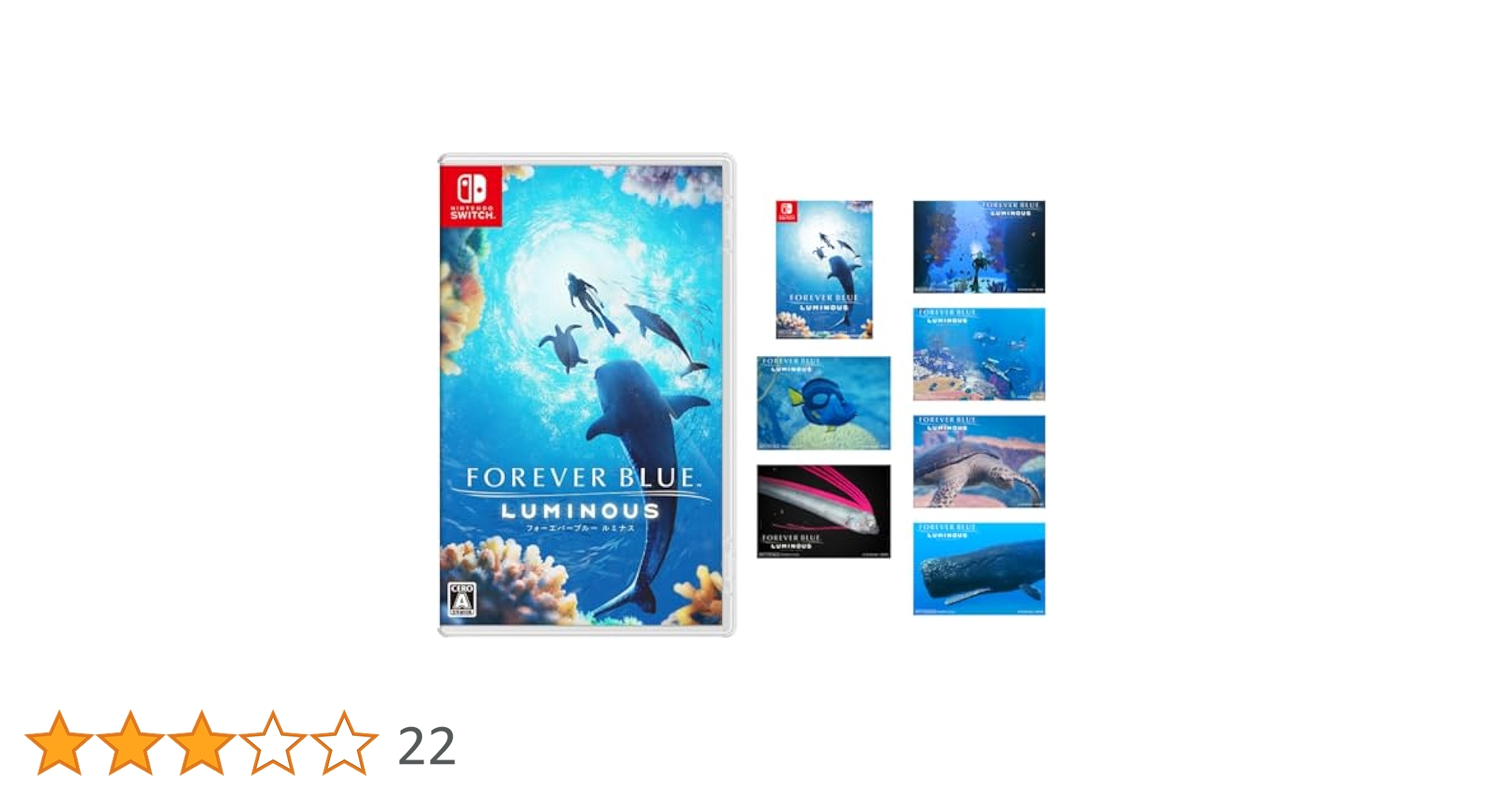This screenshot has height=792, width=1512.
Task: Select the sea turtle postcard
Action: [x=979, y=462]
